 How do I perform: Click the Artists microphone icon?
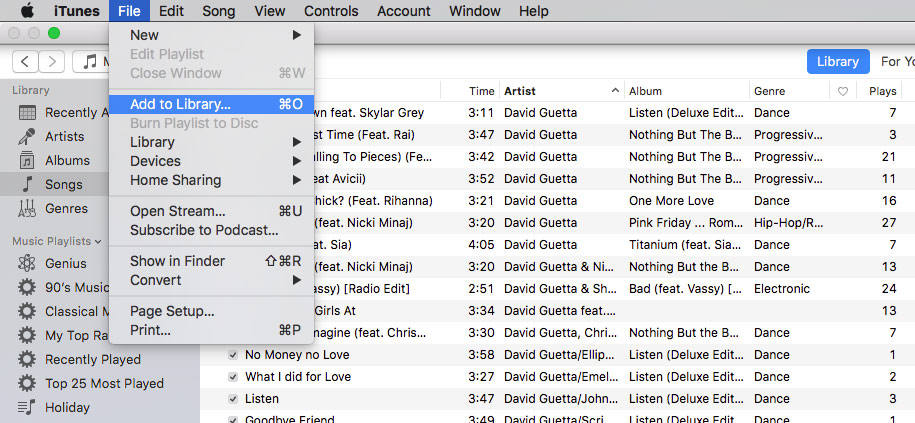[x=27, y=137]
